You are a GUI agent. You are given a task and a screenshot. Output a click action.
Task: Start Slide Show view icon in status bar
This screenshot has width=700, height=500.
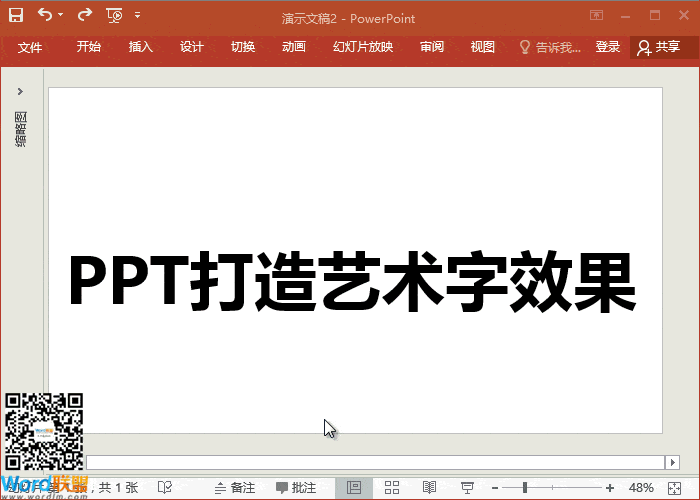[x=467, y=488]
